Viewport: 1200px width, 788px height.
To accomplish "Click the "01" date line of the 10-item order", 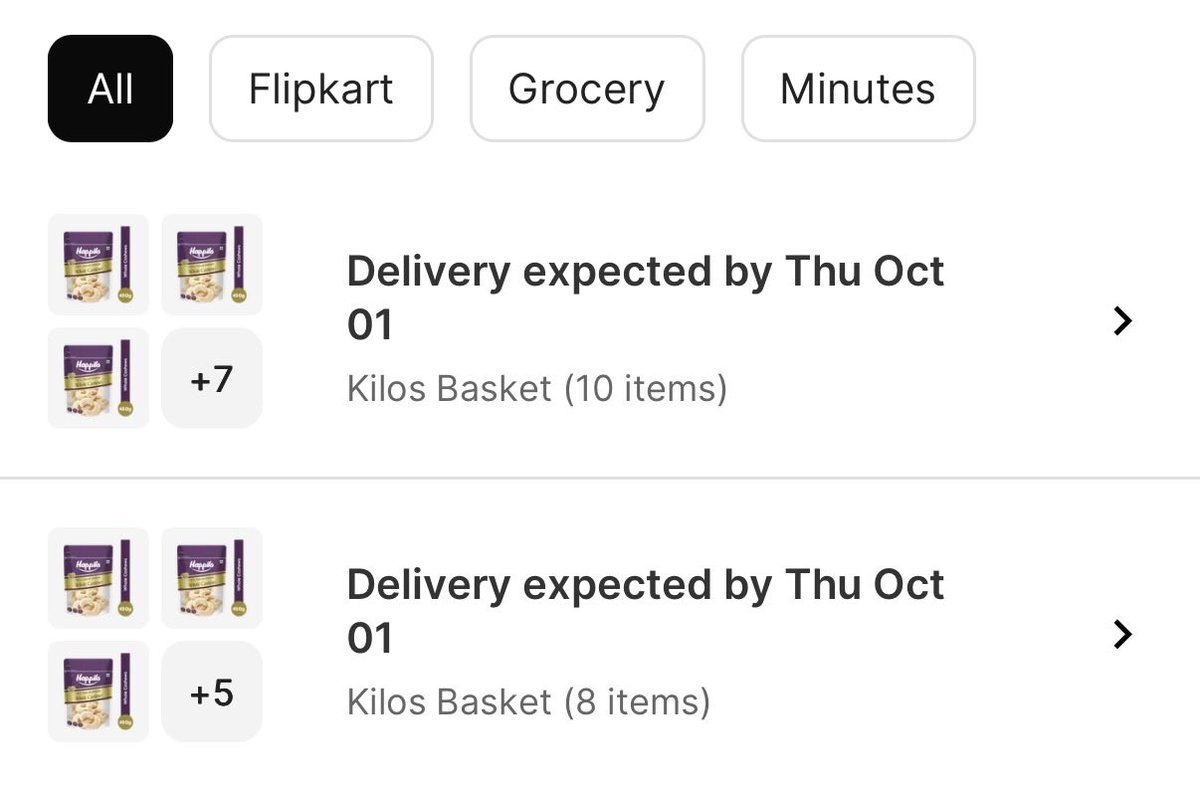I will (370, 326).
